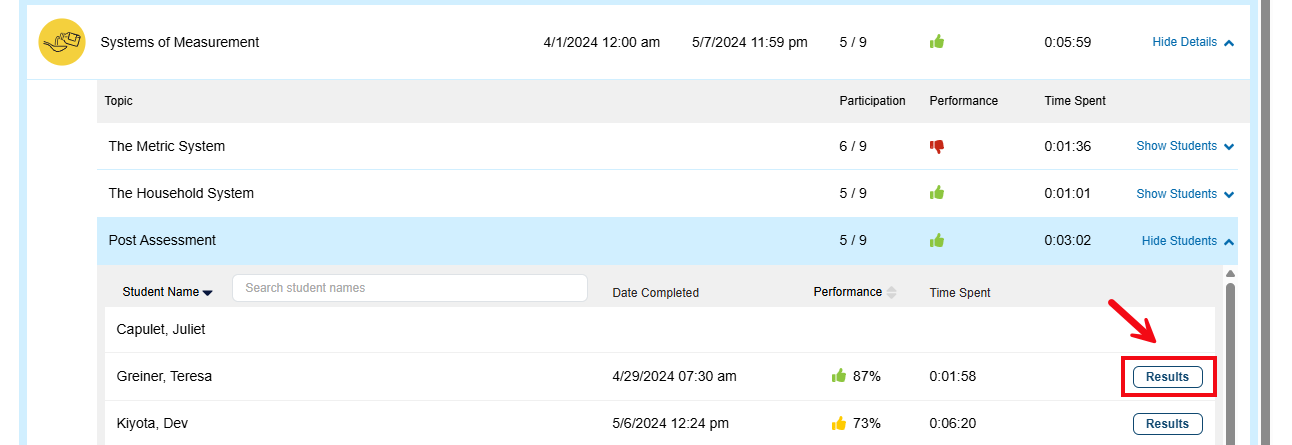Click the Search student names field
Image resolution: width=1292 pixels, height=445 pixels.
click(x=409, y=288)
